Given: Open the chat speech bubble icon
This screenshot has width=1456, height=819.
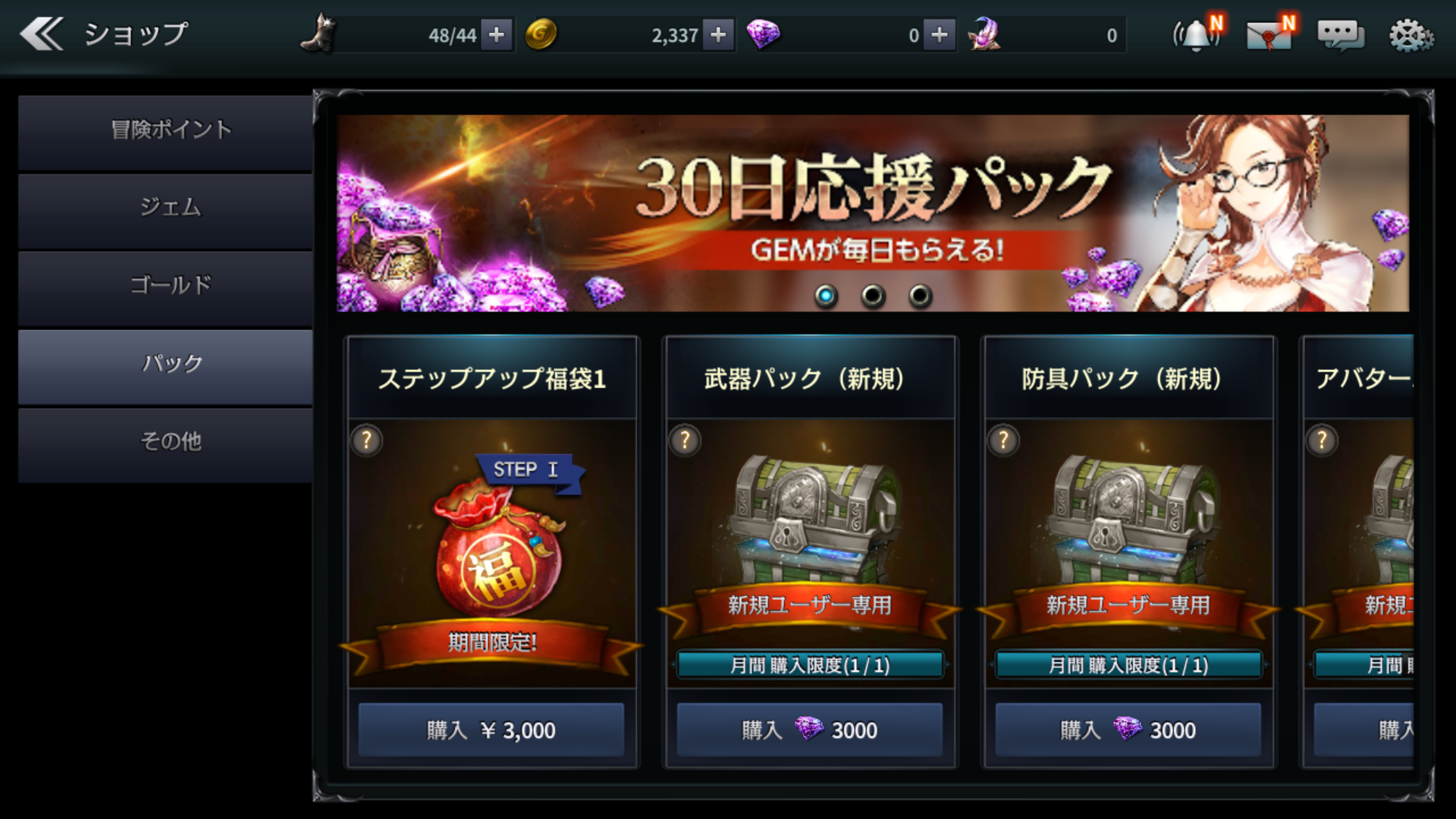Looking at the screenshot, I should (x=1341, y=35).
